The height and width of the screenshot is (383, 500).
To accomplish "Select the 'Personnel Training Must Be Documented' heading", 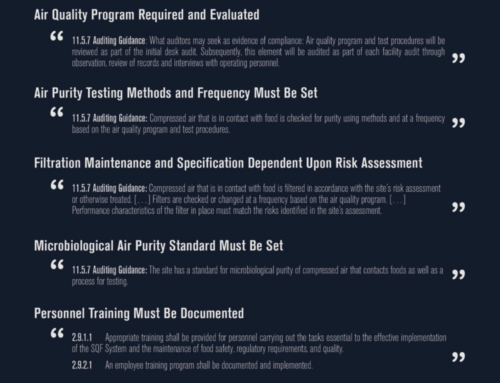I will 139,314.
